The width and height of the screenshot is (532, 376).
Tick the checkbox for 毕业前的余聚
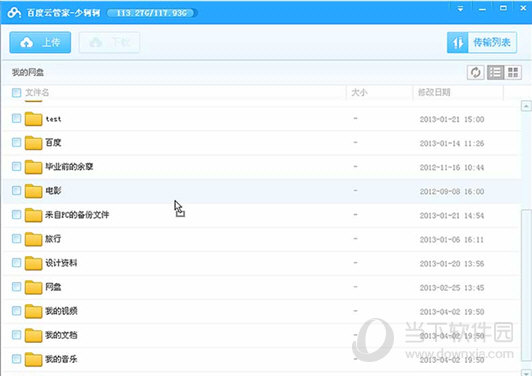16,166
